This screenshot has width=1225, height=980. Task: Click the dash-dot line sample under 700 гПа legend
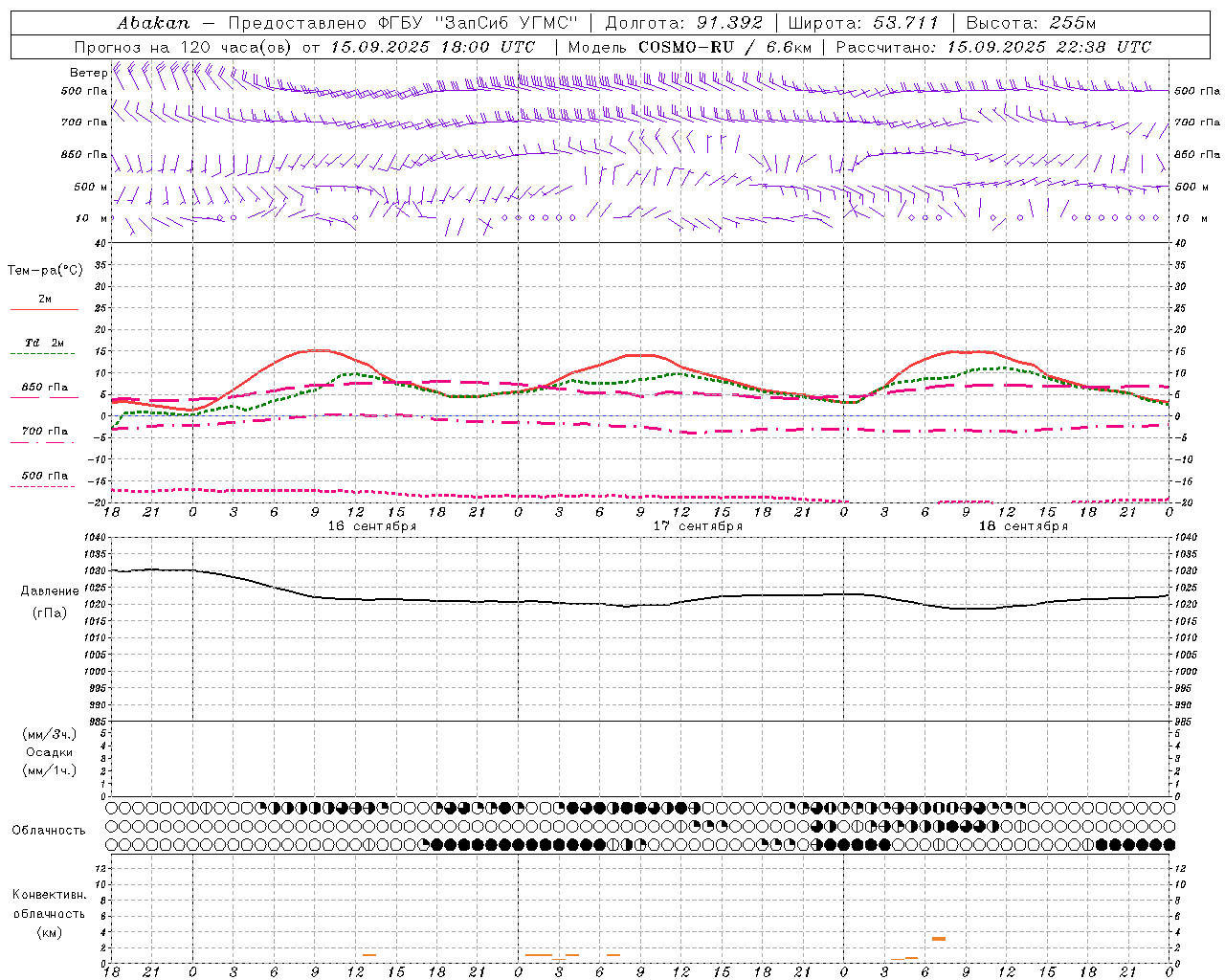click(42, 443)
